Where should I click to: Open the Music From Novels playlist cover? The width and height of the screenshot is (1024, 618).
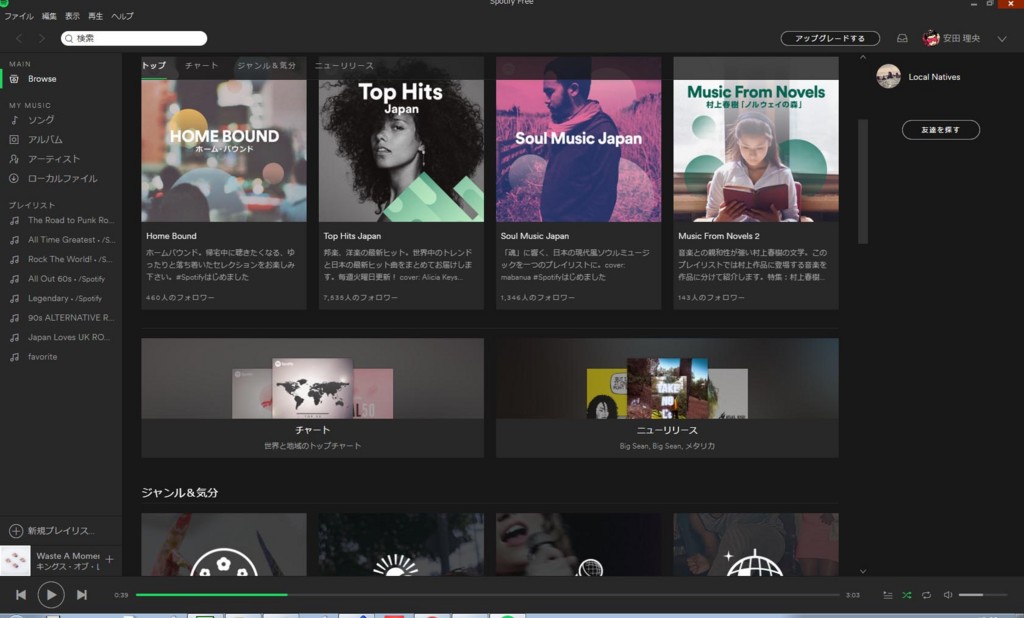point(756,139)
